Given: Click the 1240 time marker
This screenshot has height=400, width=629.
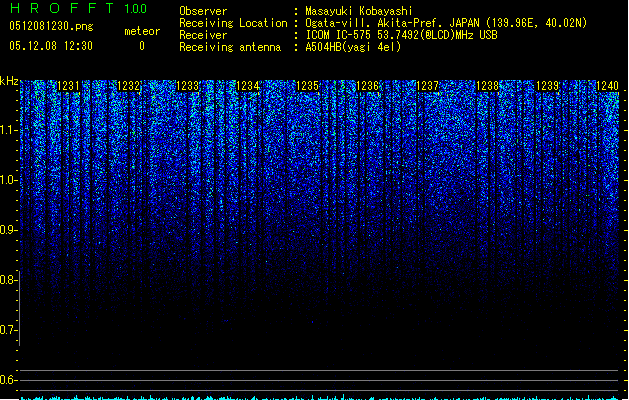Looking at the screenshot, I should click(607, 86).
